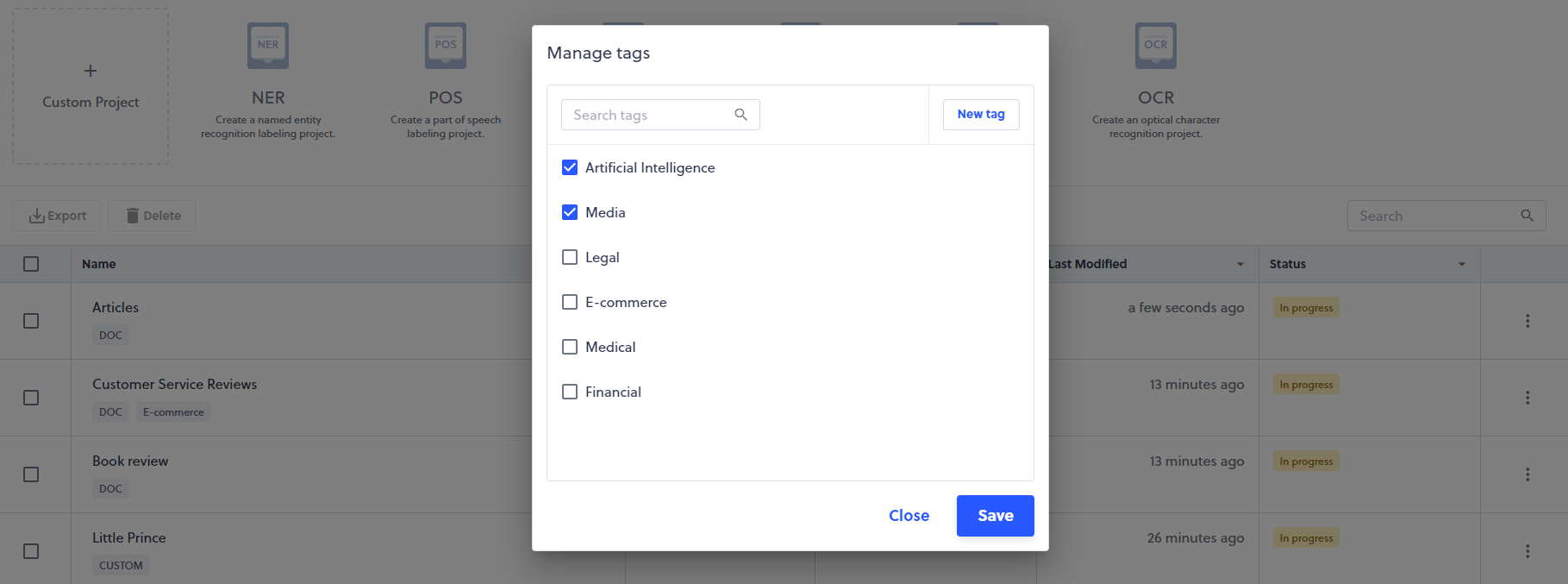Viewport: 1568px width, 584px height.
Task: Open the OCR project template icon
Action: (x=1155, y=46)
